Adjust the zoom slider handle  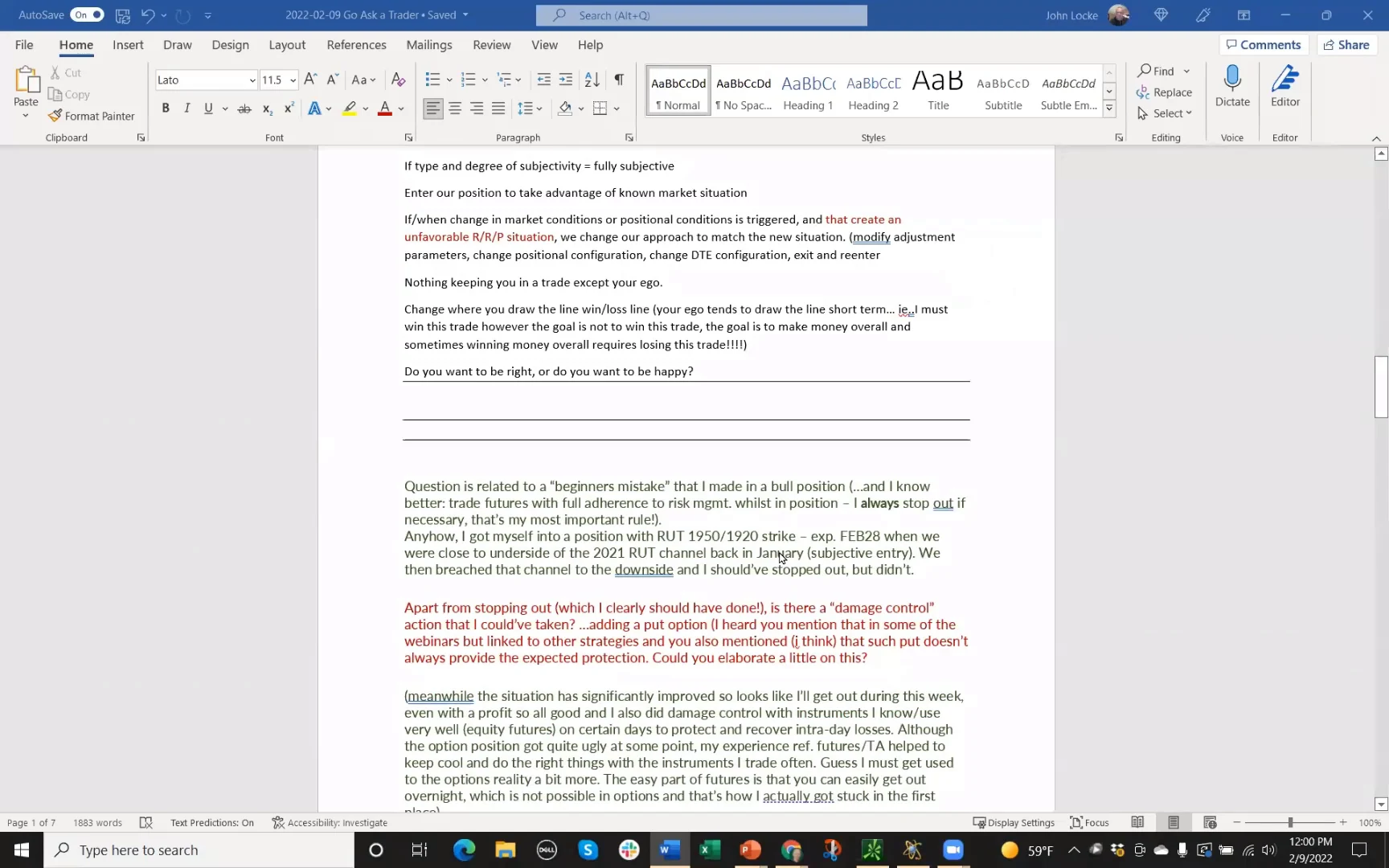[x=1290, y=822]
